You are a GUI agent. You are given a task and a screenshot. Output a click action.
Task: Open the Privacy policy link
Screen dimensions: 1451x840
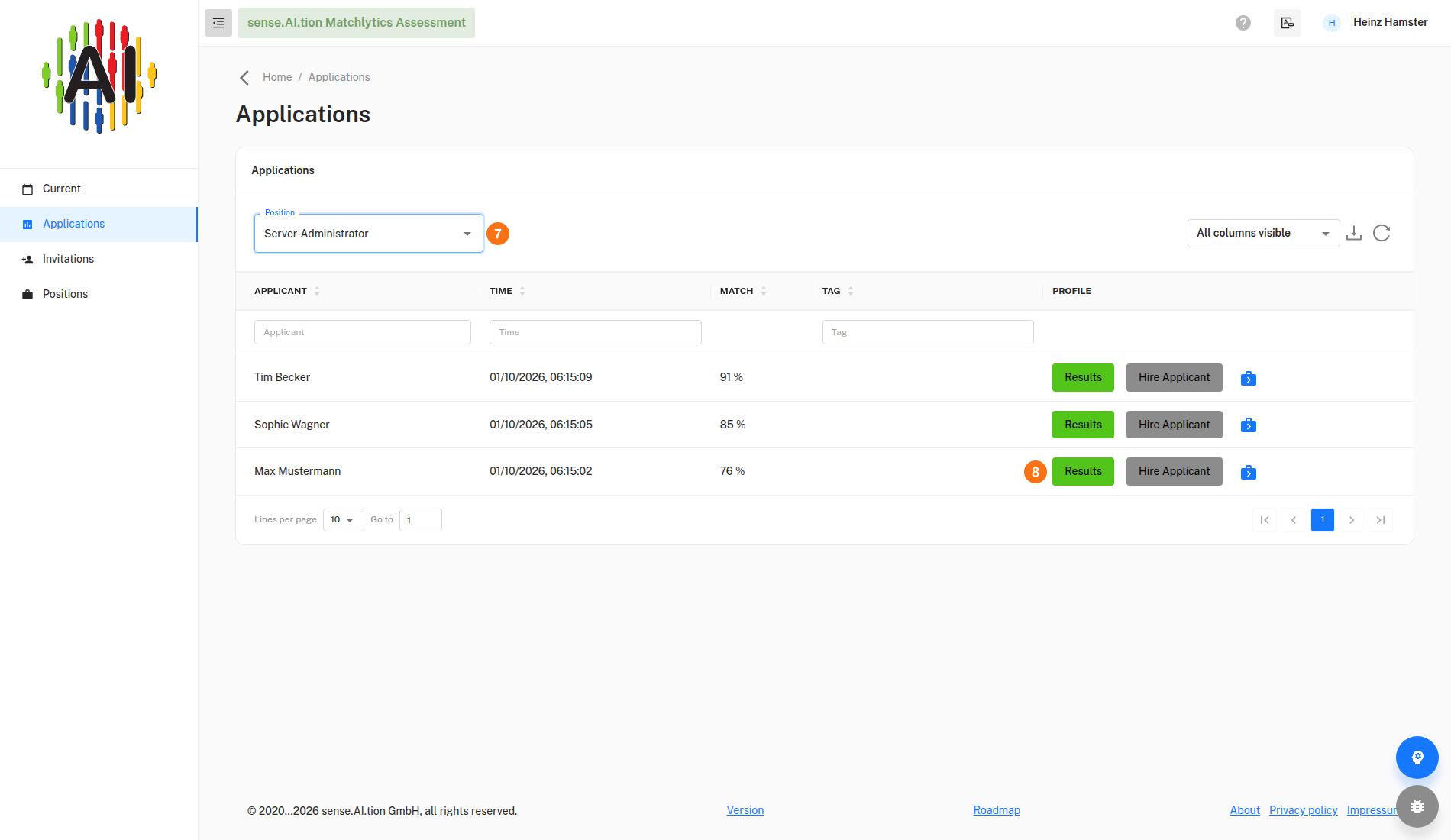tap(1304, 810)
